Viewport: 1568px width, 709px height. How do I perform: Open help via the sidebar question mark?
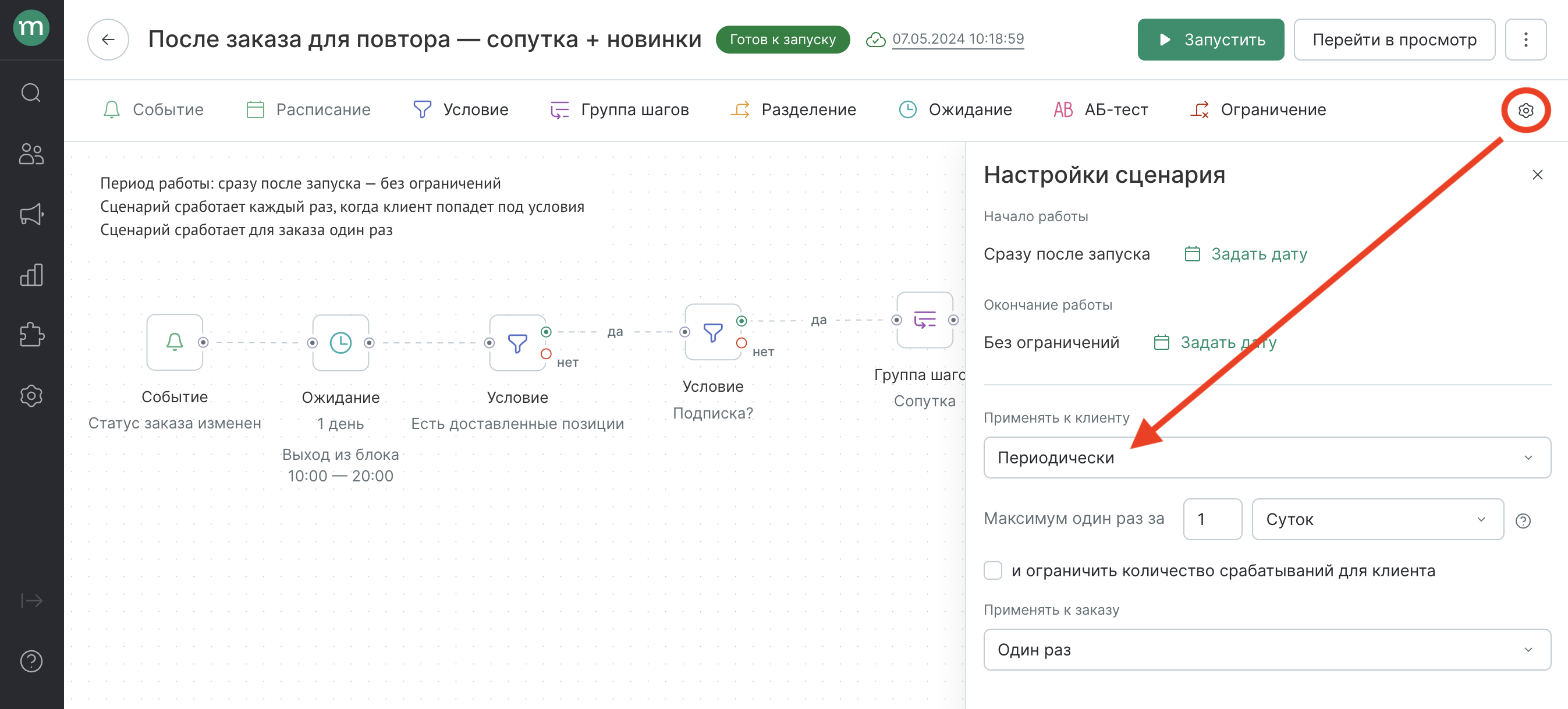click(x=31, y=661)
